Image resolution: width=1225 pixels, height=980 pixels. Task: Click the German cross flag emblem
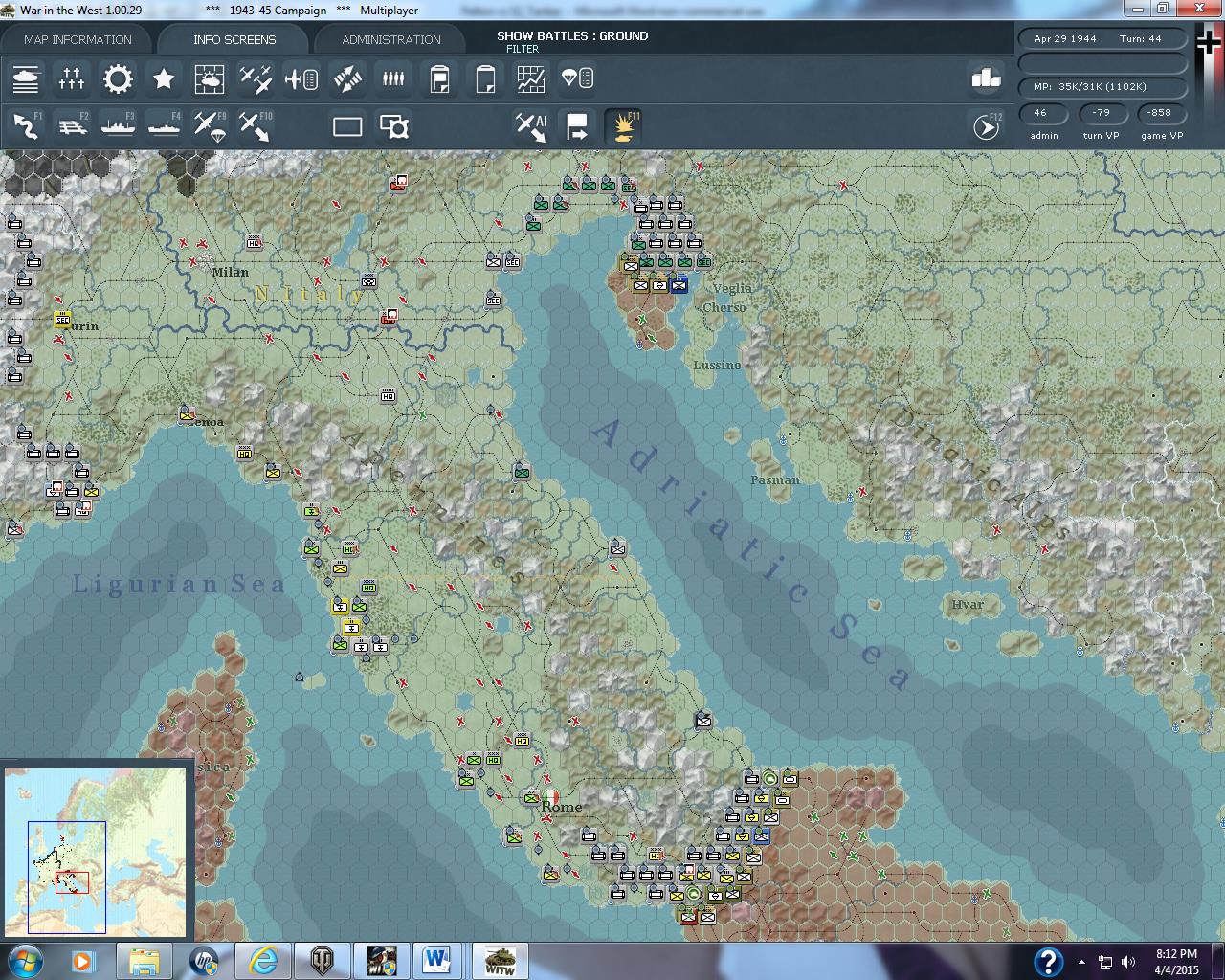[x=1210, y=41]
